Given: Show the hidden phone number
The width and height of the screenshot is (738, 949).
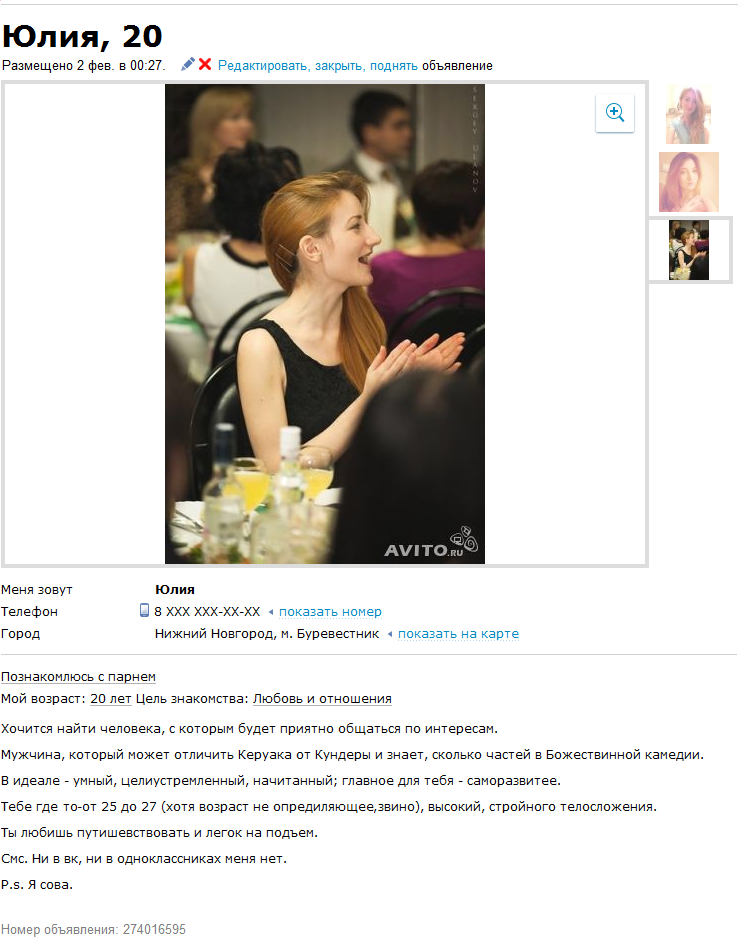Looking at the screenshot, I should tap(330, 612).
